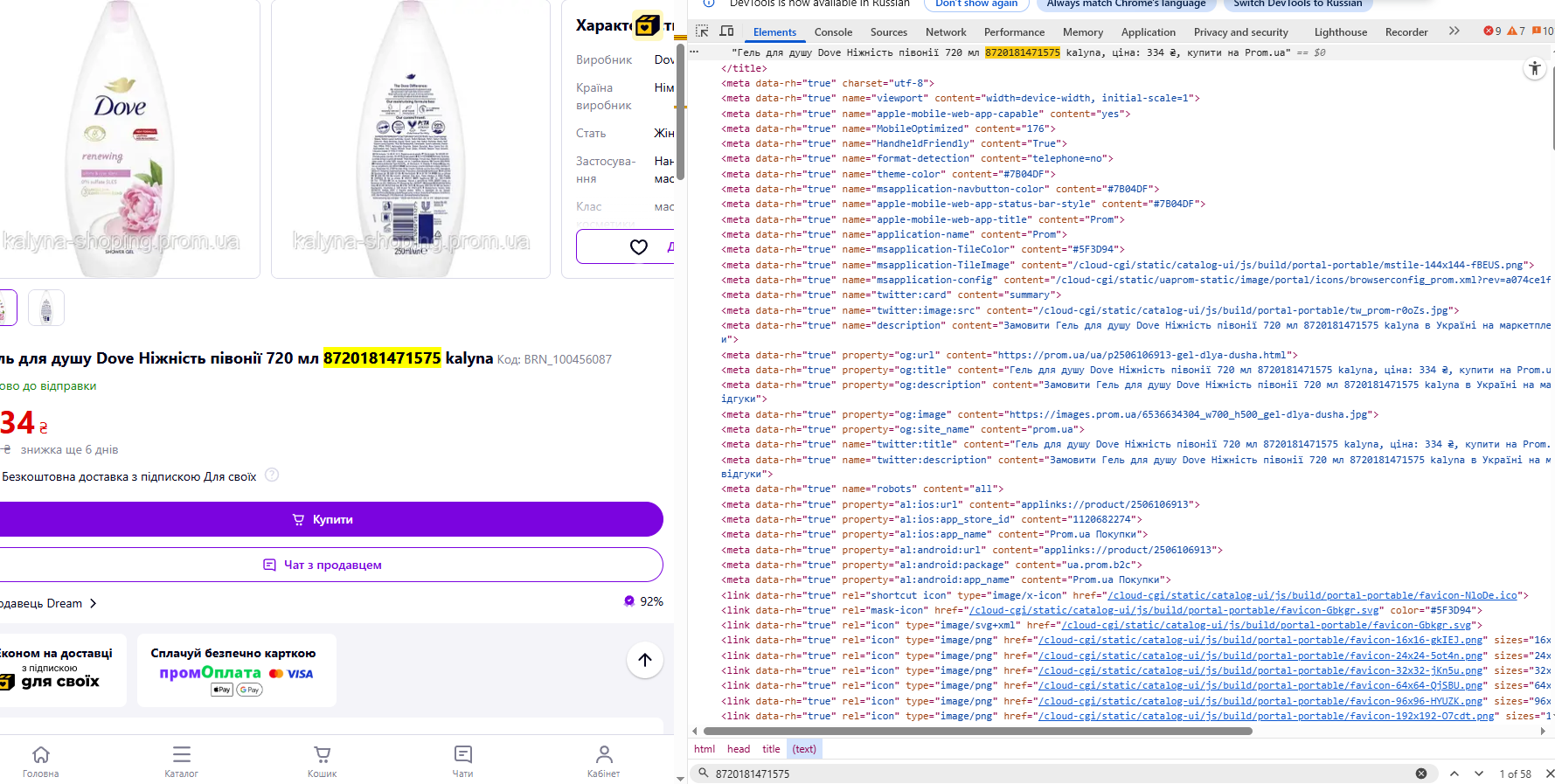Select the second product thumbnail

click(x=46, y=308)
